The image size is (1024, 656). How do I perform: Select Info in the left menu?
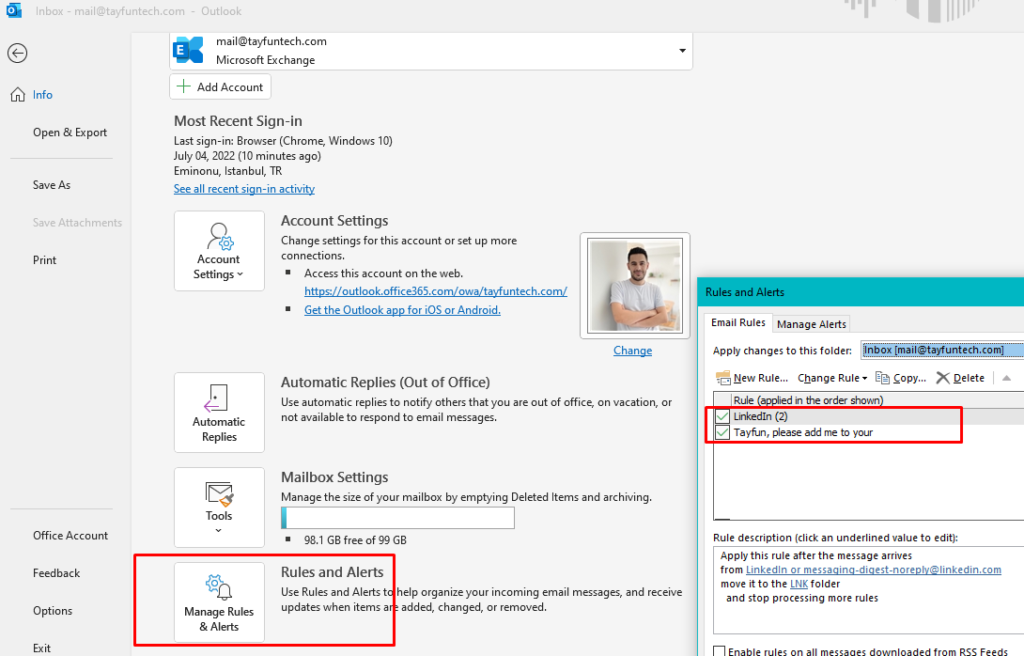[x=42, y=95]
